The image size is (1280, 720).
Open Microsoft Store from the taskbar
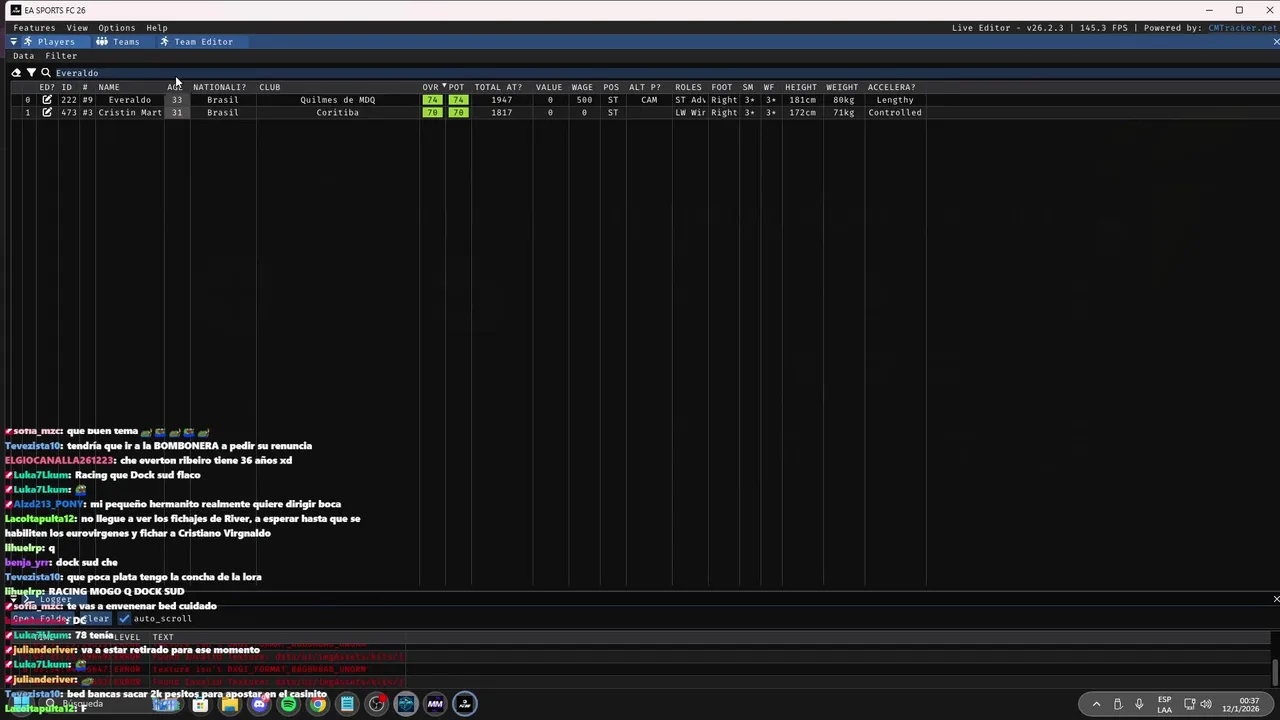pyautogui.click(x=200, y=704)
